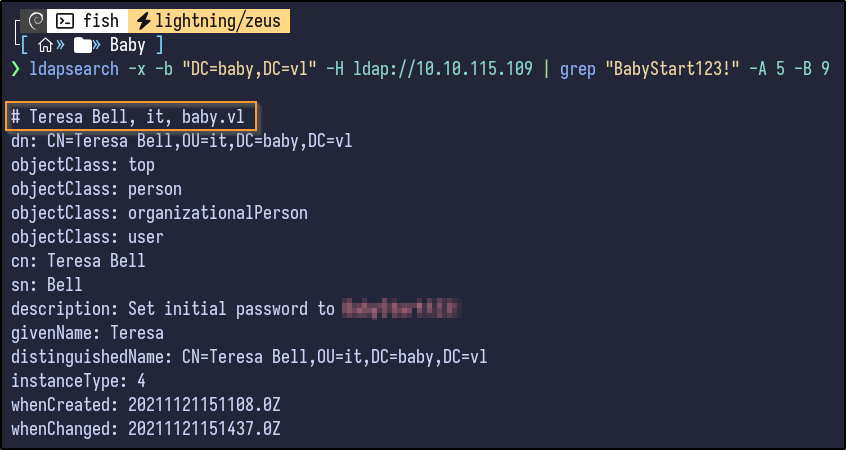Click the home icon in the prompt path
Image resolution: width=846 pixels, height=450 pixels.
coord(44,45)
